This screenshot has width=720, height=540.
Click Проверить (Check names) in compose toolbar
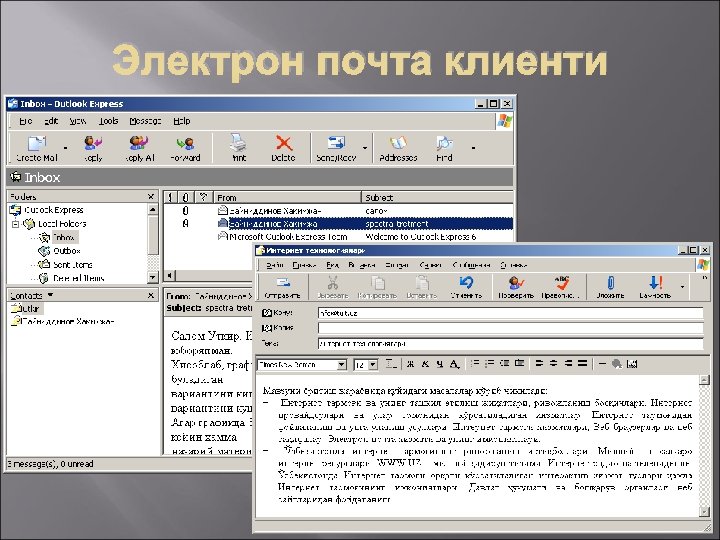tap(516, 287)
